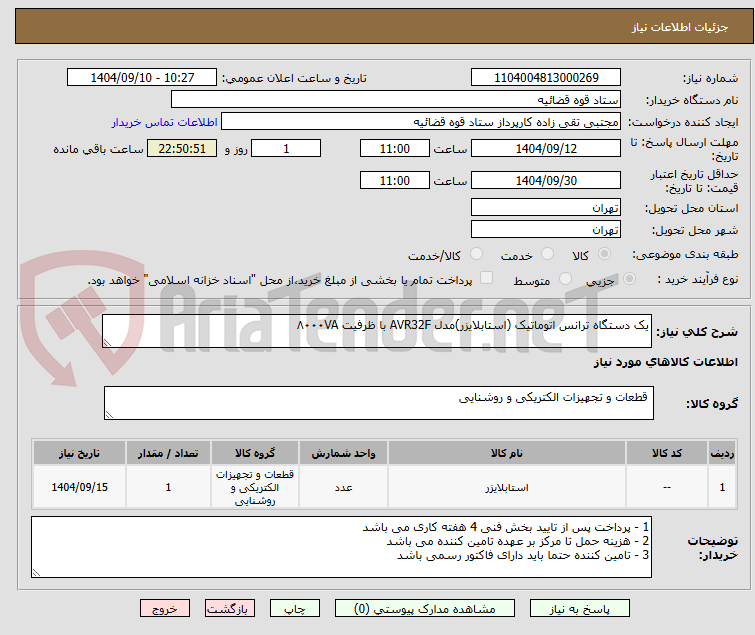Select the کالا/خدمت radio button
755x635 pixels.
point(476,254)
